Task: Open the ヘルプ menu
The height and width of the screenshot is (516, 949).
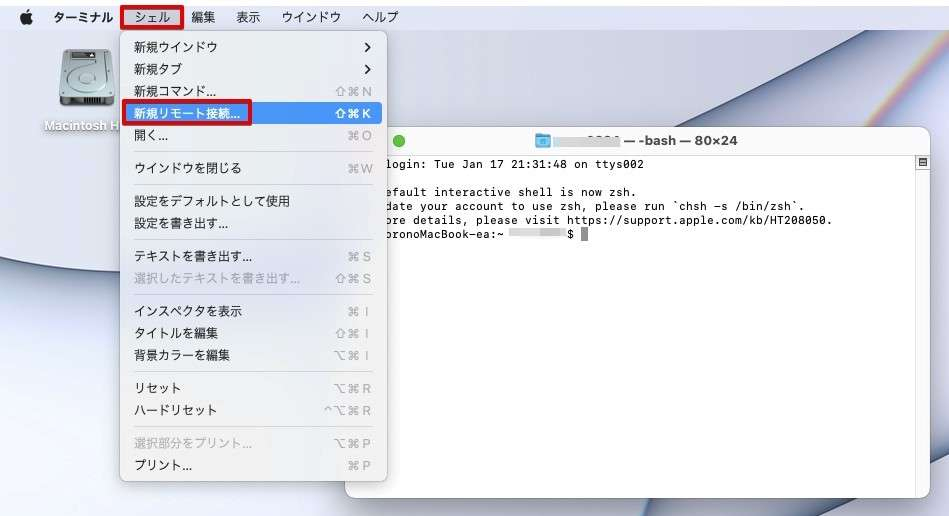Action: pos(380,17)
